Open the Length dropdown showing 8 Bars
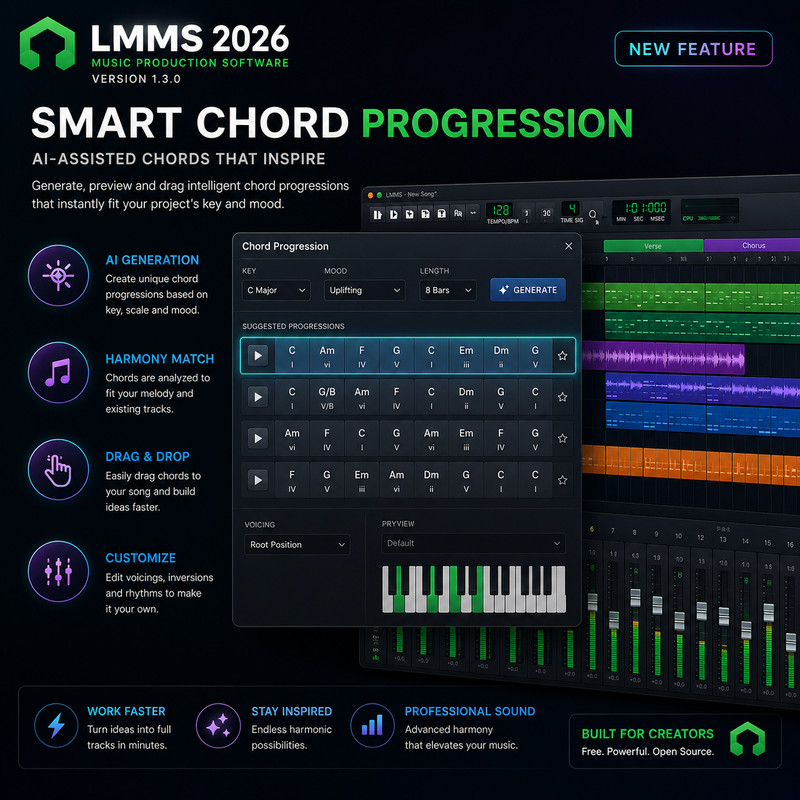This screenshot has height=800, width=800. coord(448,290)
